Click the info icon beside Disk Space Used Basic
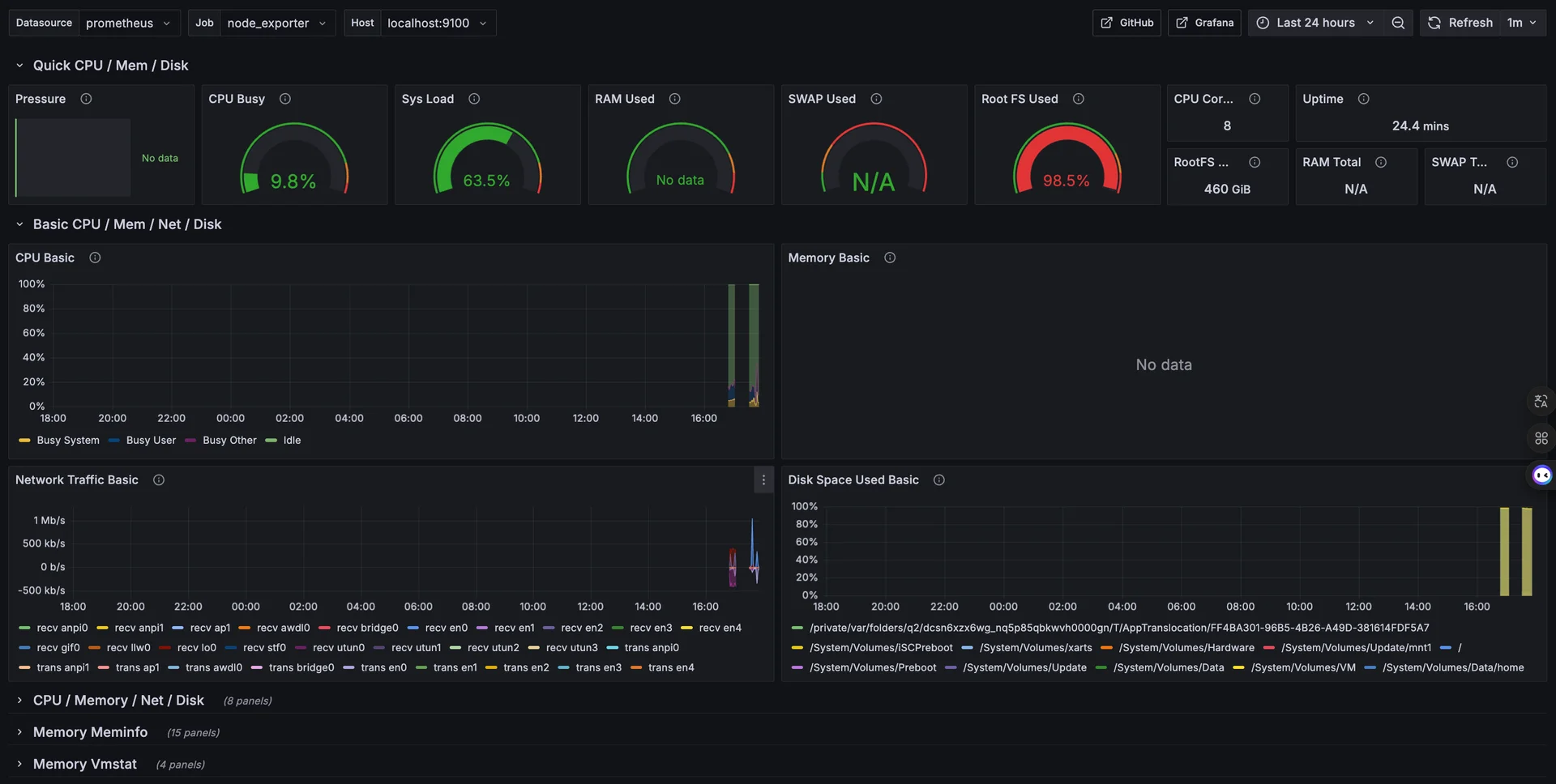 click(x=939, y=480)
